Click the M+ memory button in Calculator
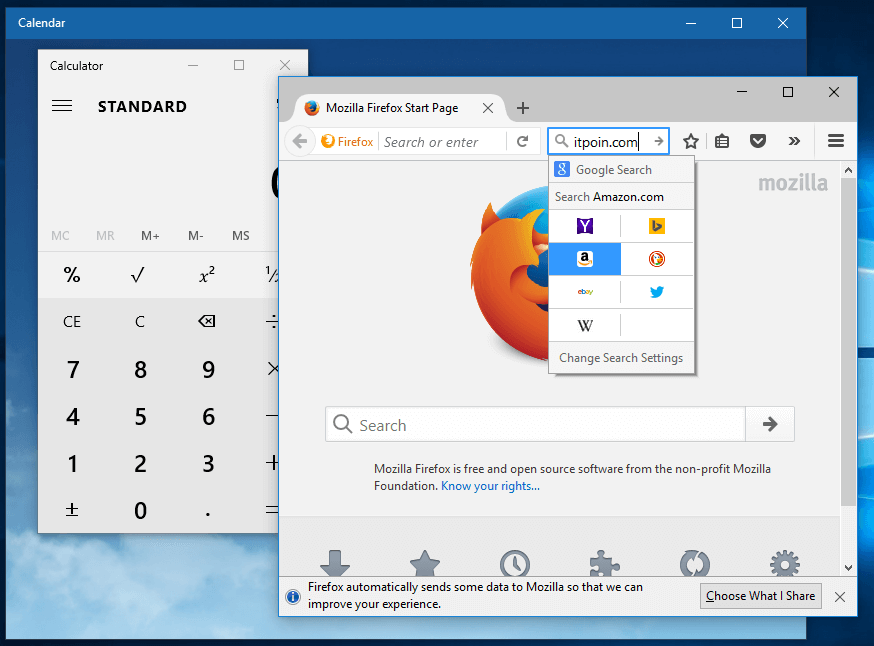The width and height of the screenshot is (874, 646). [150, 236]
